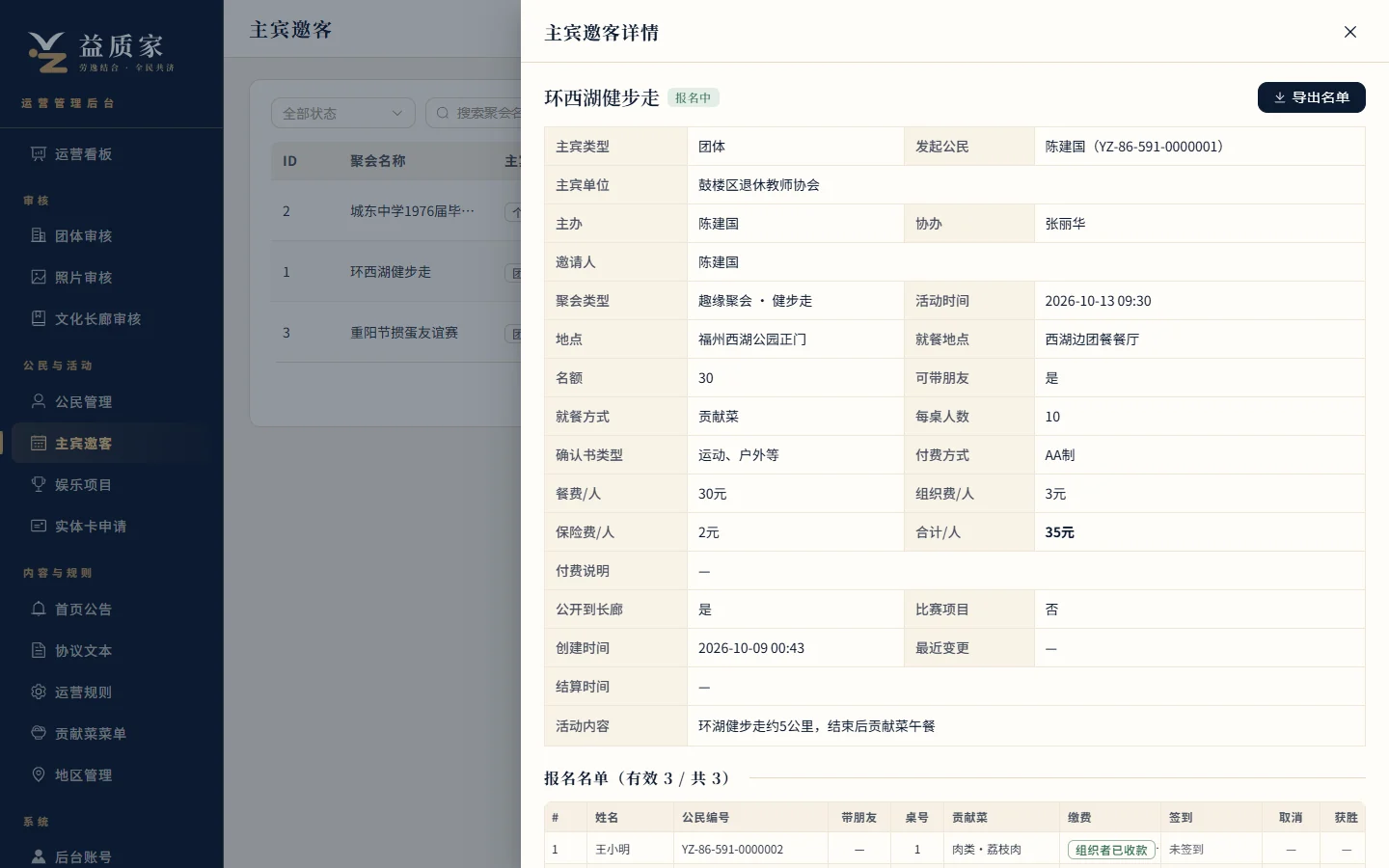Open 地区管理 menu item

[112, 774]
